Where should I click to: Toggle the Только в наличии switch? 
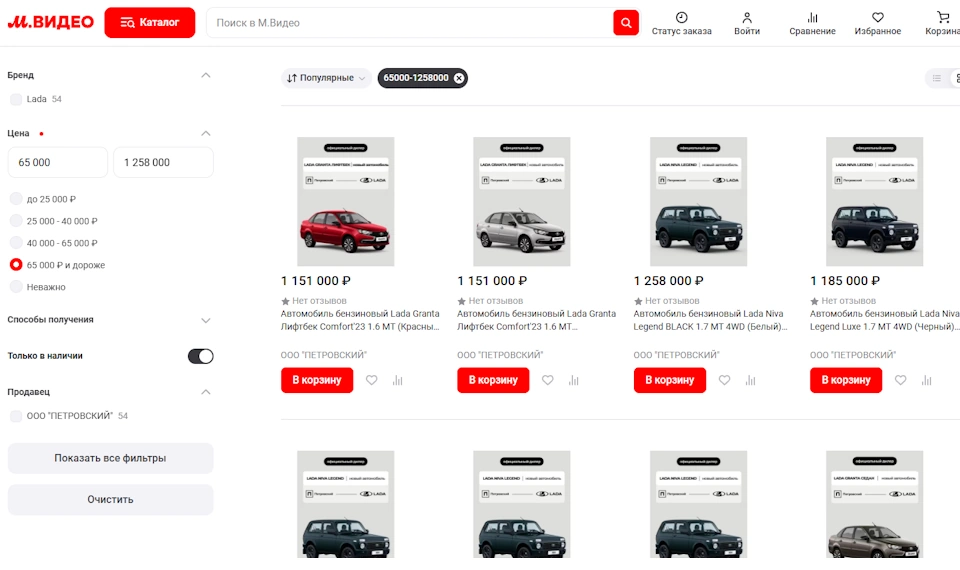point(200,356)
